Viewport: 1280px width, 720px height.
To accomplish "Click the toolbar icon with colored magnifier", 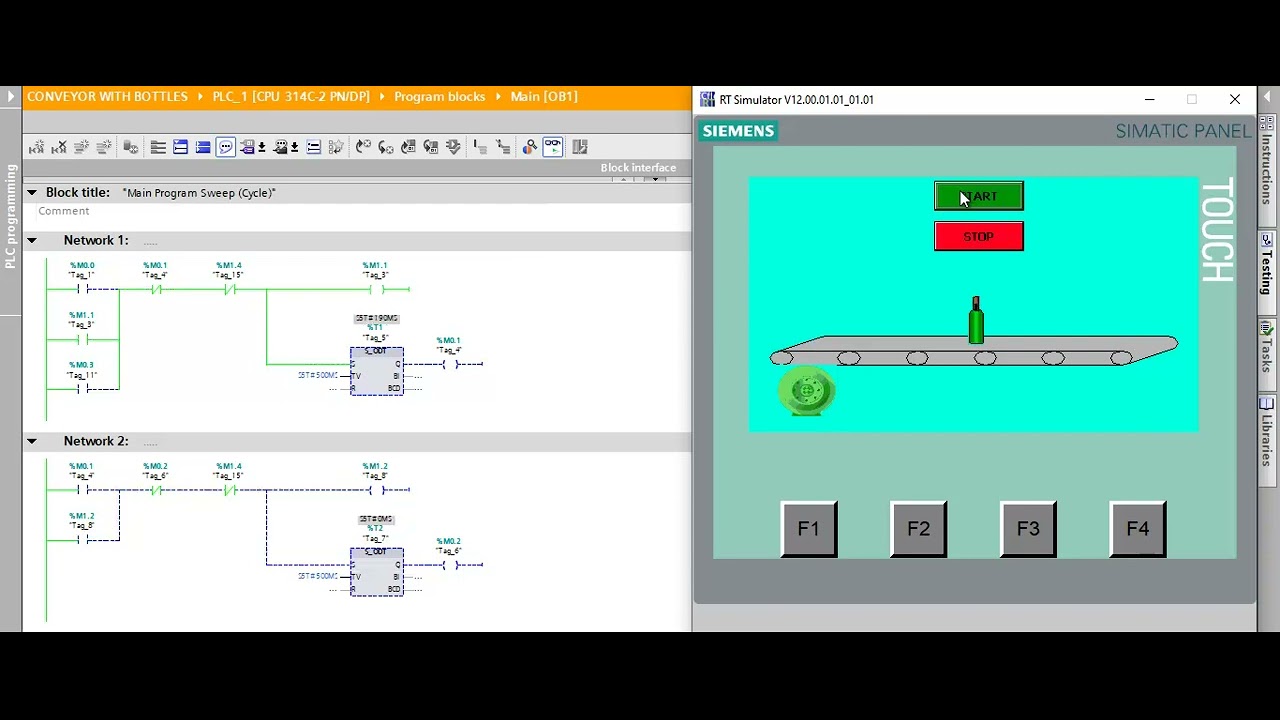I will click(529, 147).
